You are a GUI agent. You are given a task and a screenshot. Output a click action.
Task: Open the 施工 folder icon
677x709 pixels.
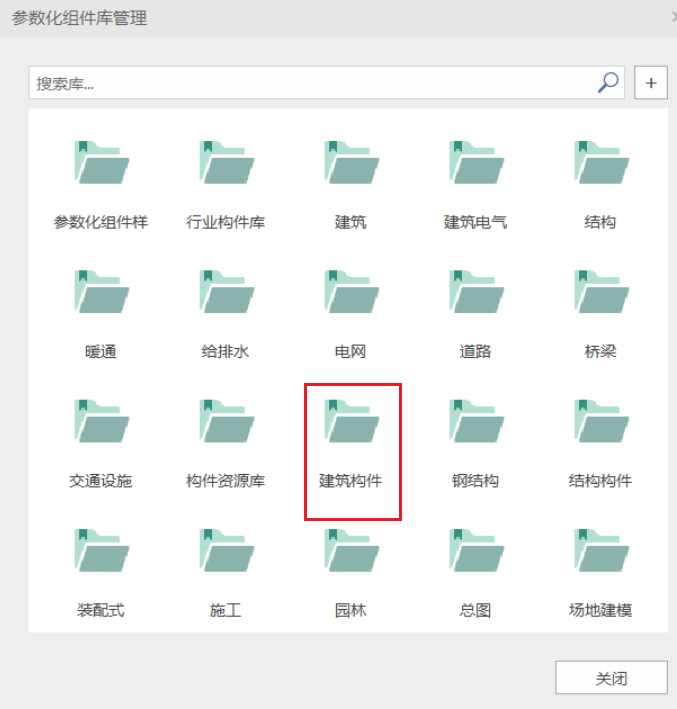[x=227, y=550]
